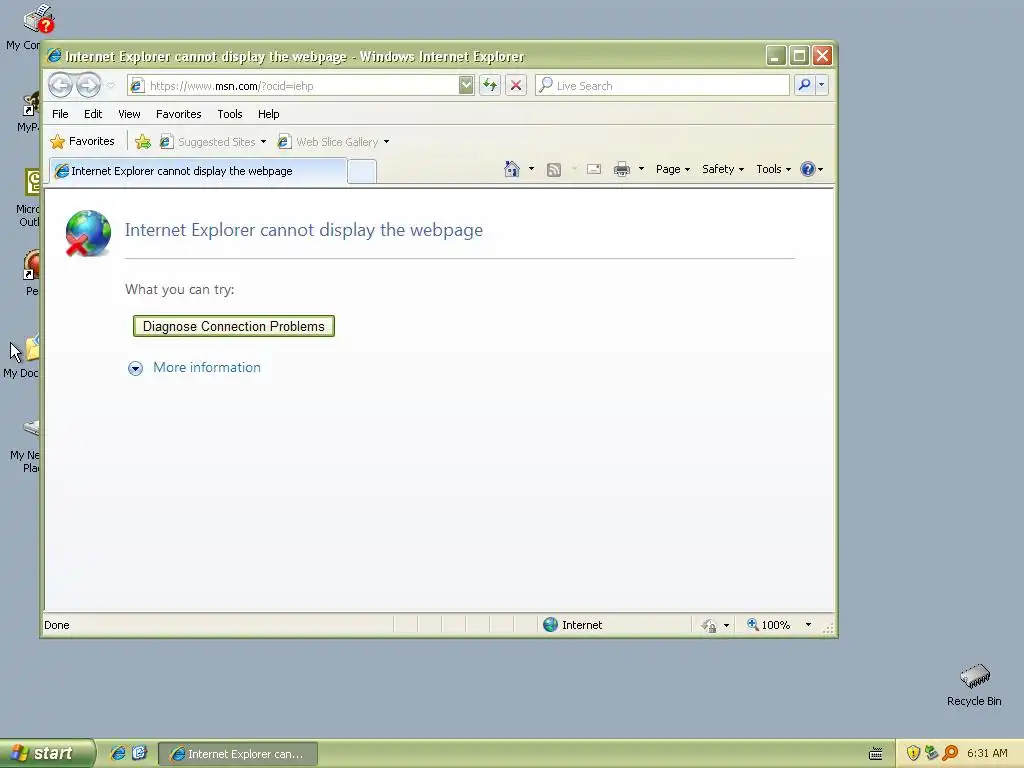This screenshot has width=1024, height=768.
Task: Open a new blank tab
Action: (362, 172)
